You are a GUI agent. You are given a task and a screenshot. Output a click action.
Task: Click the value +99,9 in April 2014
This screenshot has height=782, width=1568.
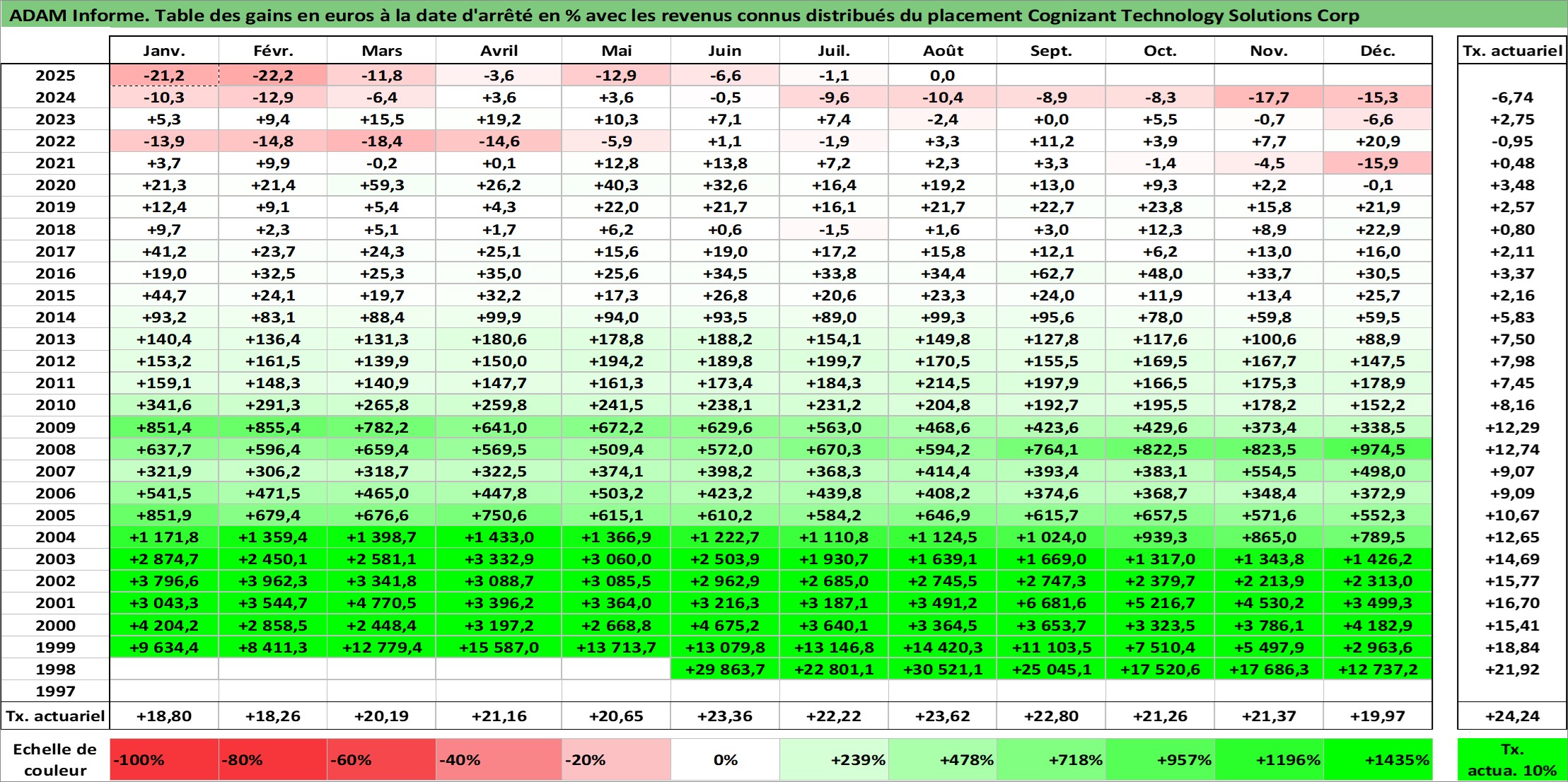tap(499, 317)
